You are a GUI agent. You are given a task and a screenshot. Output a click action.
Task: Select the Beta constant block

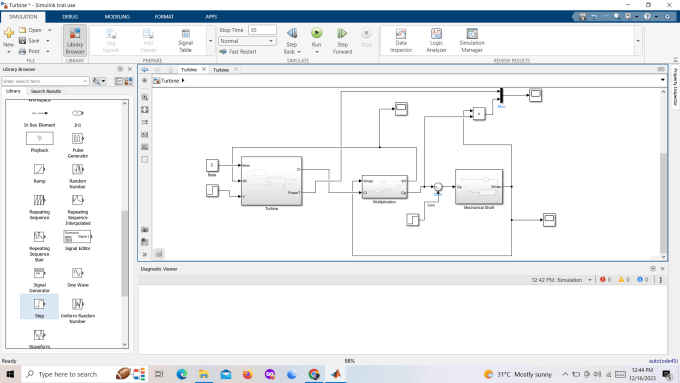[x=212, y=165]
